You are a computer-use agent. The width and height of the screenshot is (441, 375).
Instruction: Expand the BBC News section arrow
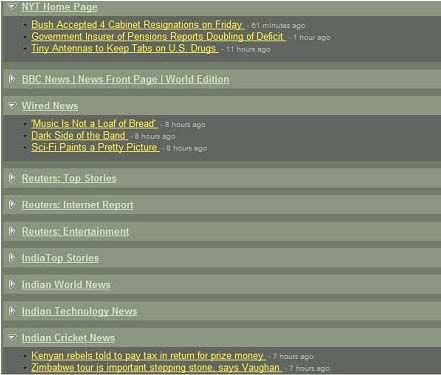pyautogui.click(x=12, y=79)
